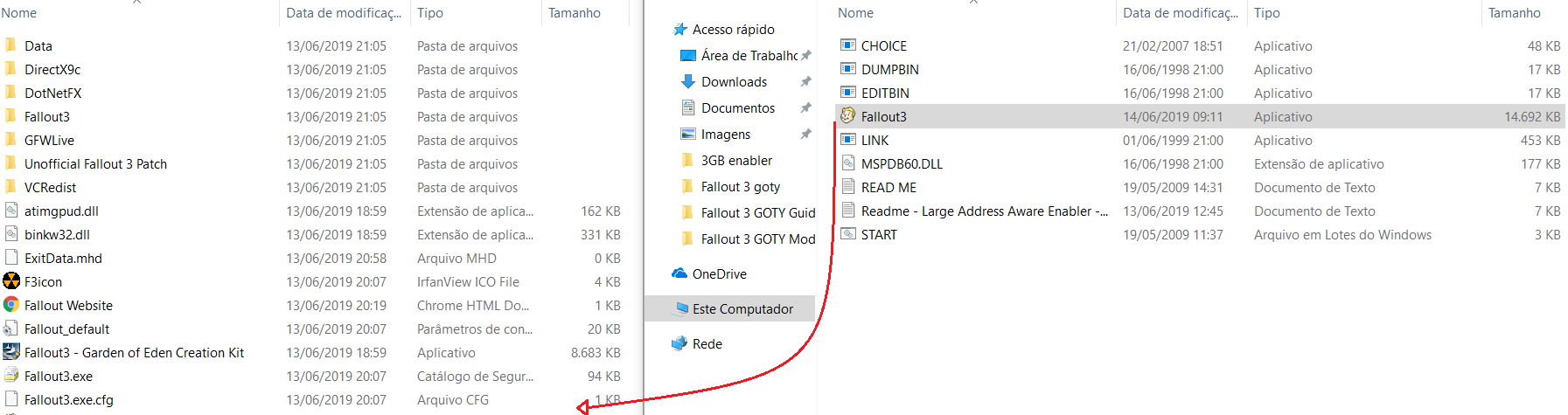1568x415 pixels.
Task: Open Imagens in navigation pane
Action: (726, 134)
